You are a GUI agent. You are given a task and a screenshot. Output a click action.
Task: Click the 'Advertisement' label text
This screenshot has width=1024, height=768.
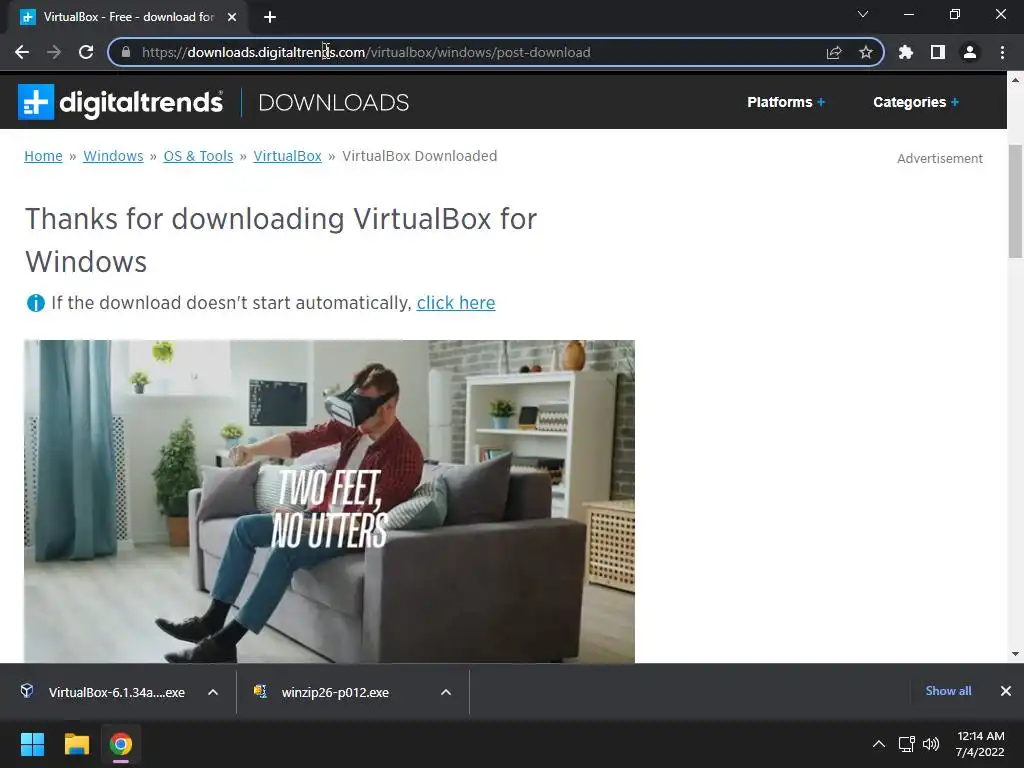940,159
